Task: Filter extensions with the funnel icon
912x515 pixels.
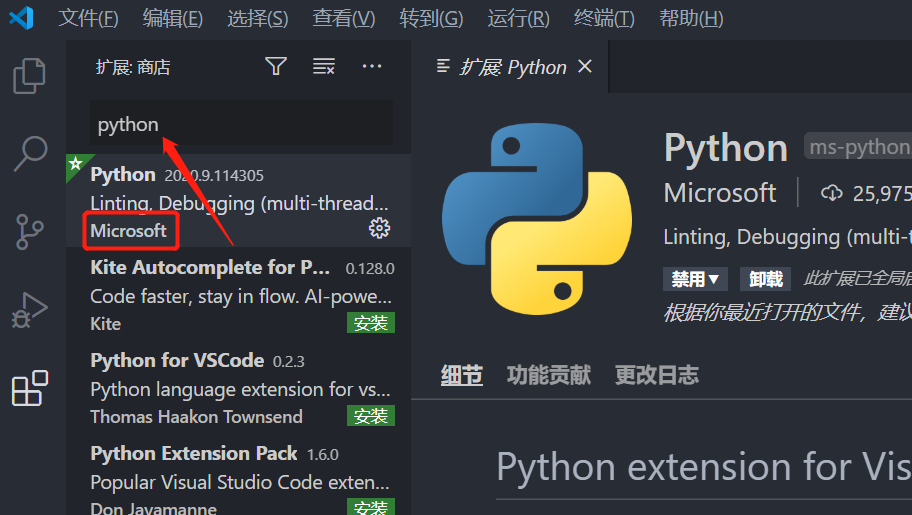Action: point(276,66)
